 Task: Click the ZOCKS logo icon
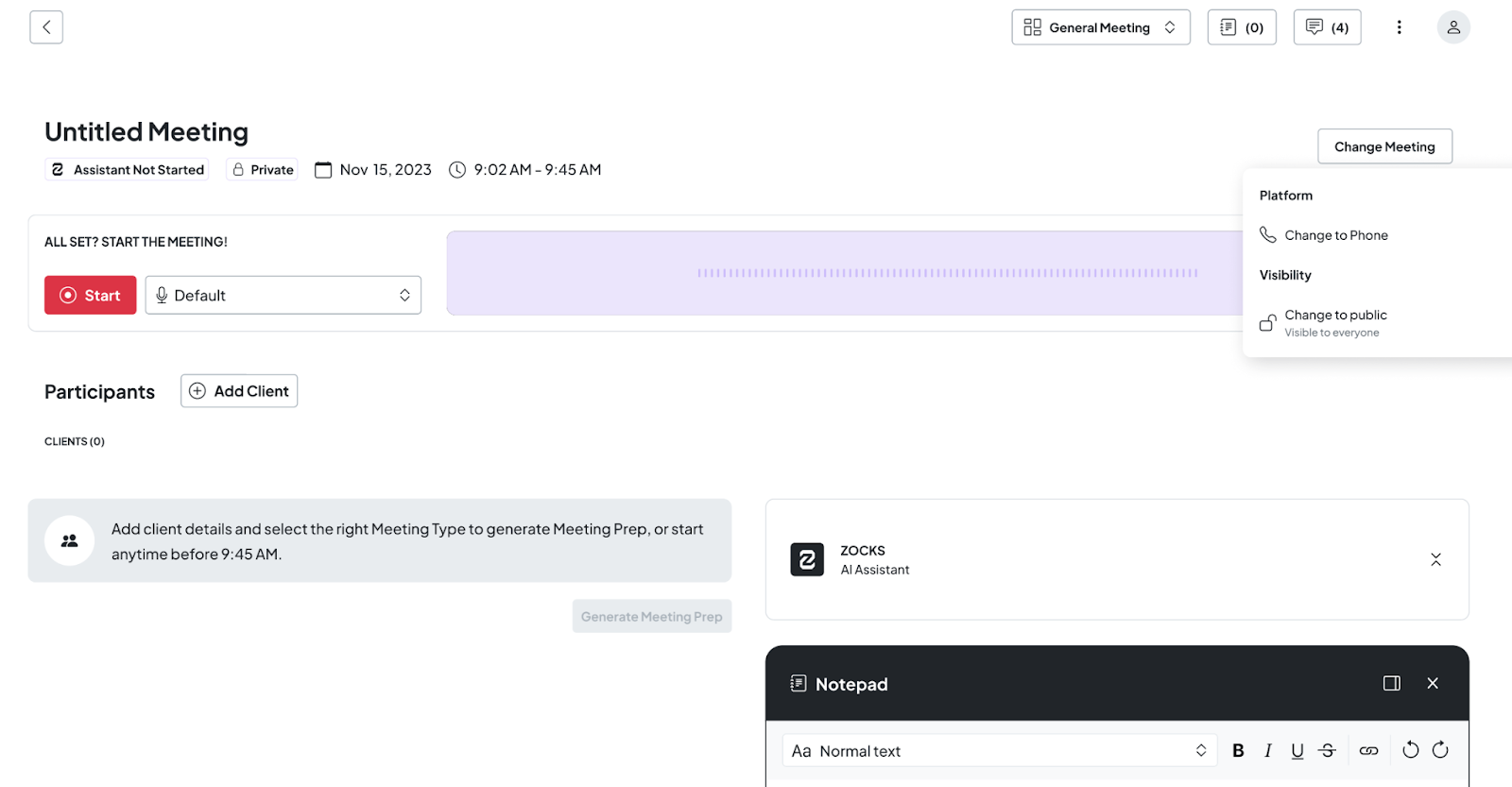point(807,560)
